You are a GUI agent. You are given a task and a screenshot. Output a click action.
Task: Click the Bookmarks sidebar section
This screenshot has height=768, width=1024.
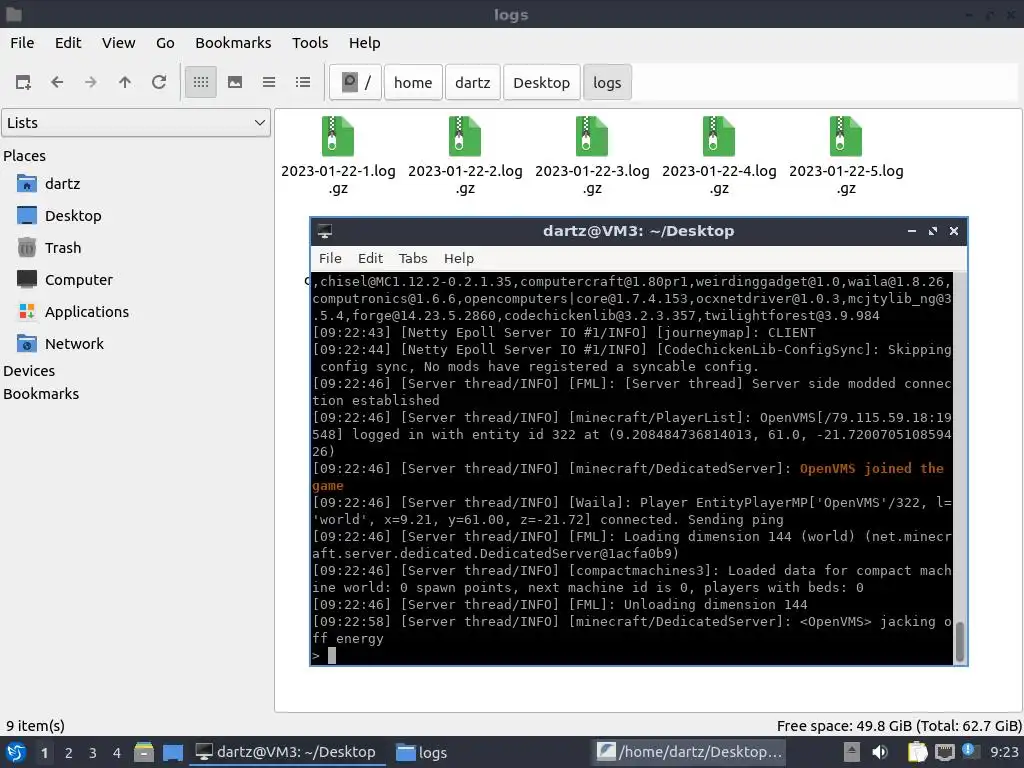point(41,394)
